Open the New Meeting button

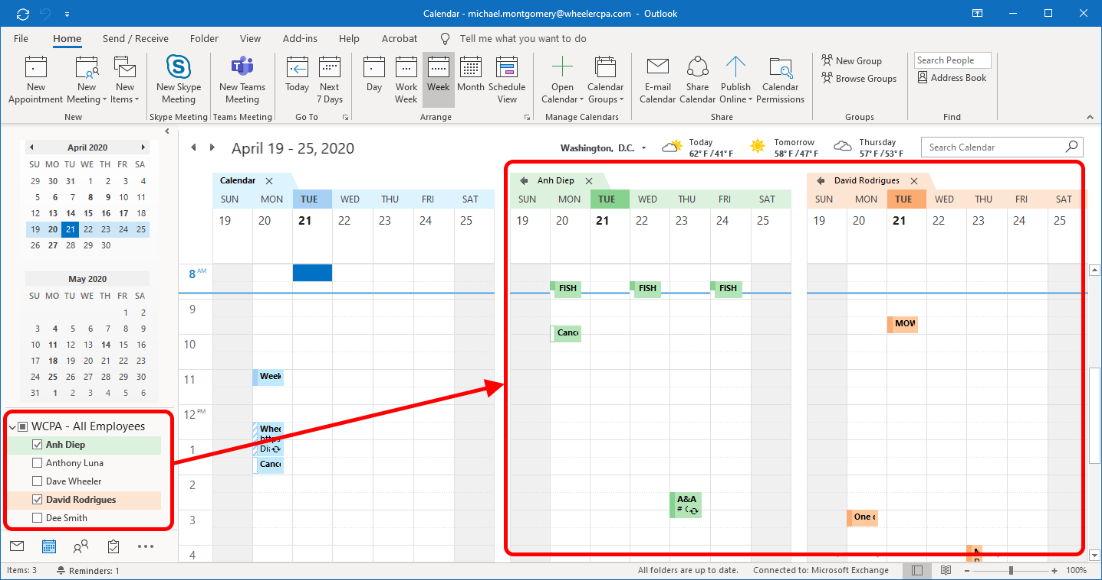tap(87, 80)
